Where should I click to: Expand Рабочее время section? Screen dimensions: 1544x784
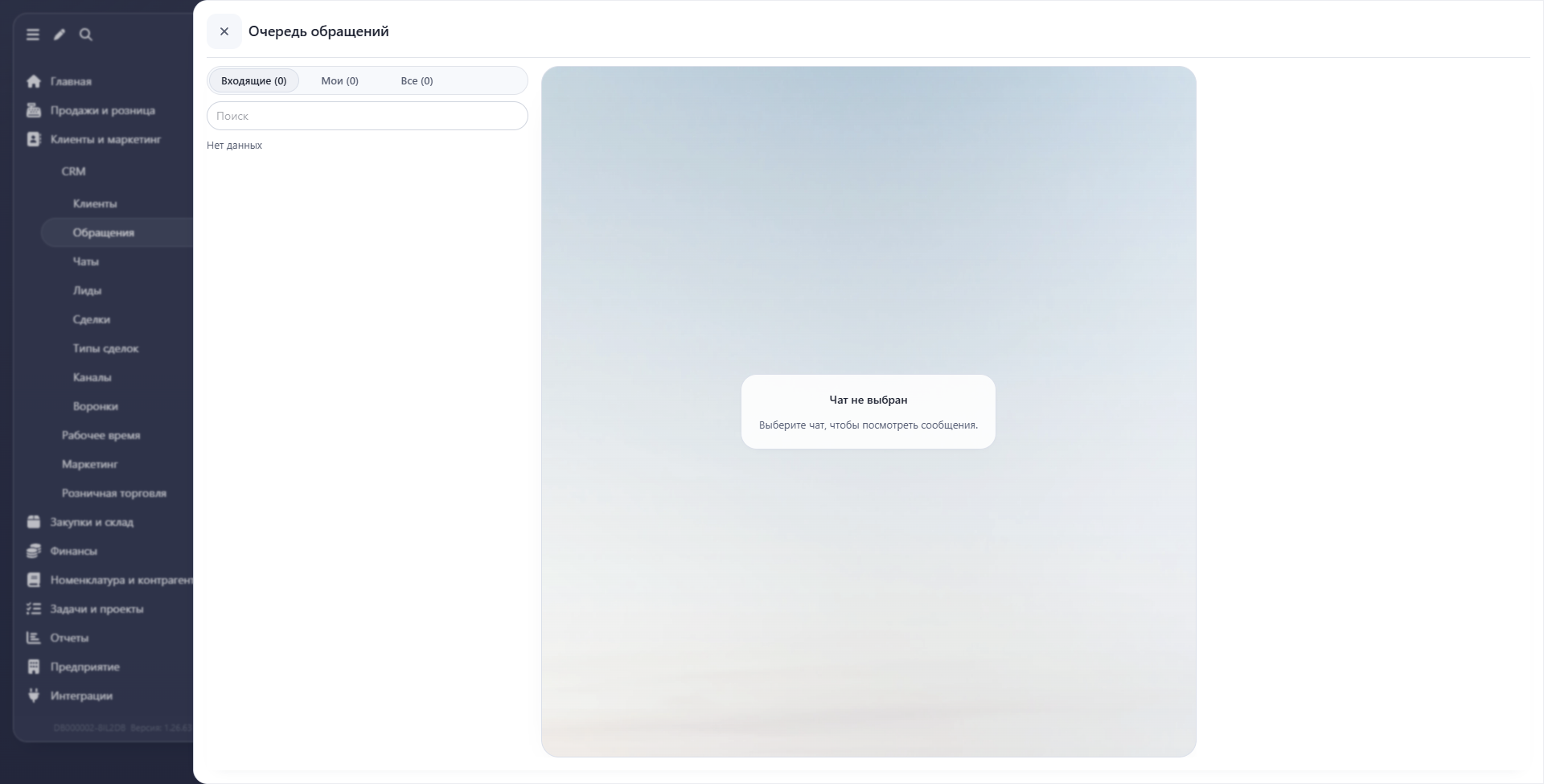tap(101, 435)
